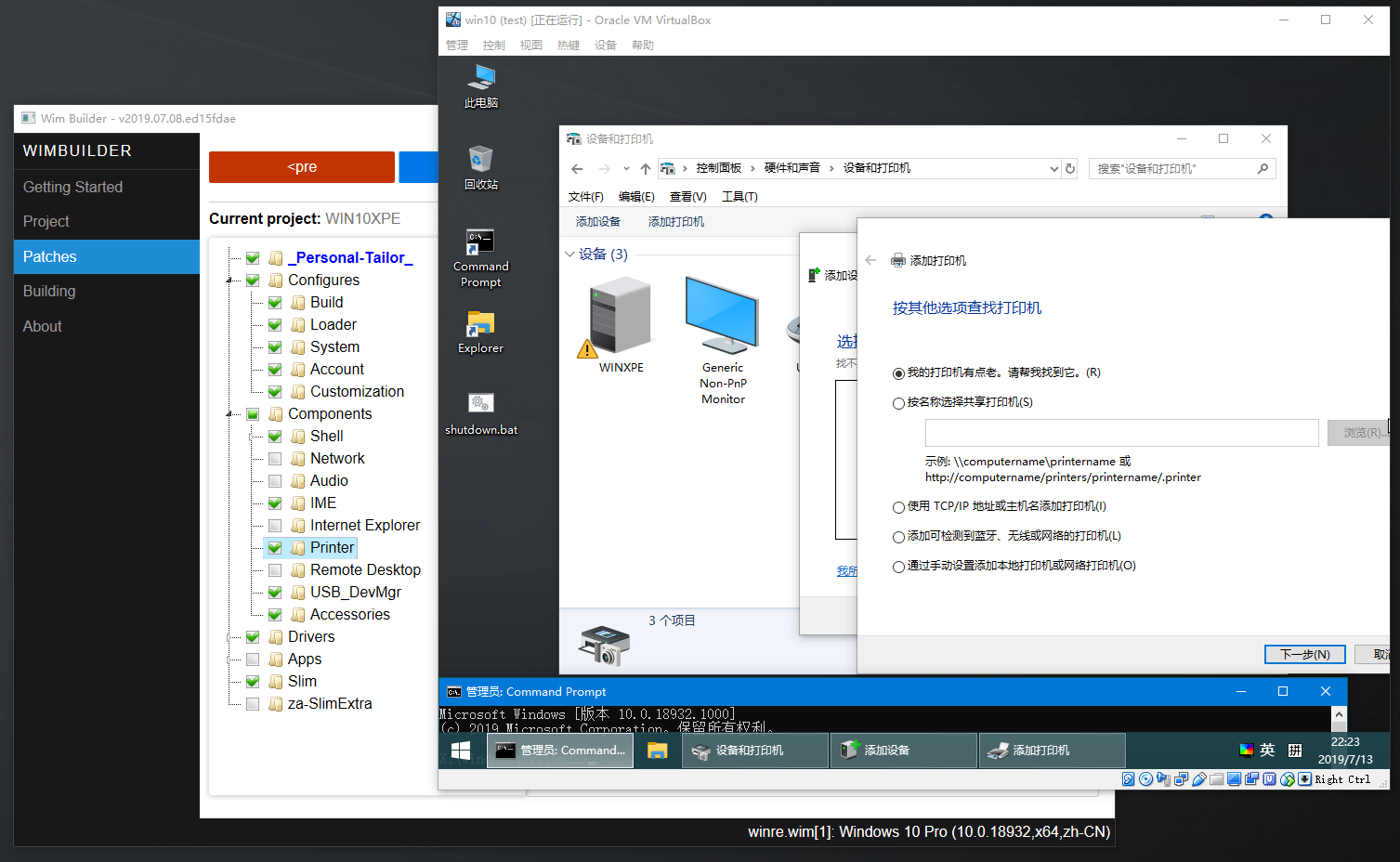Open File Explorer from VM taskbar
1400x862 pixels.
[x=658, y=751]
